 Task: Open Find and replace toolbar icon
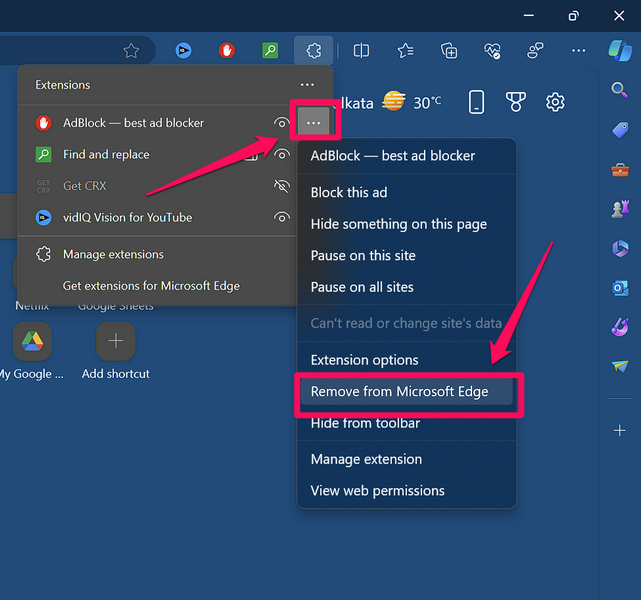(270, 50)
